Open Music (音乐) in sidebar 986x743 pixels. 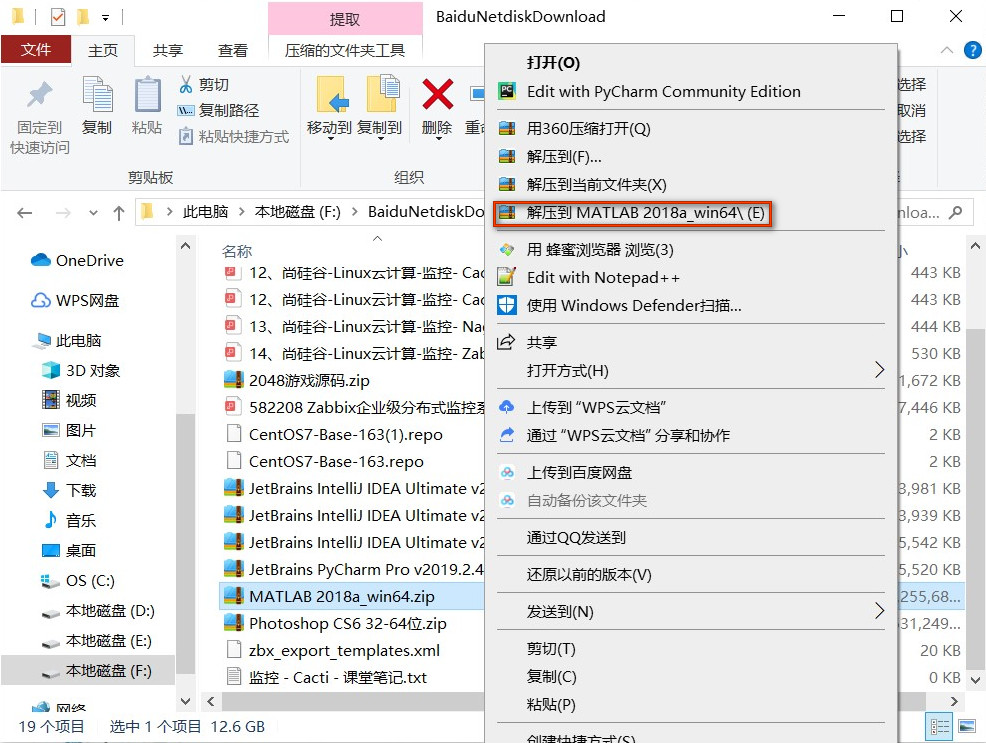tap(69, 520)
